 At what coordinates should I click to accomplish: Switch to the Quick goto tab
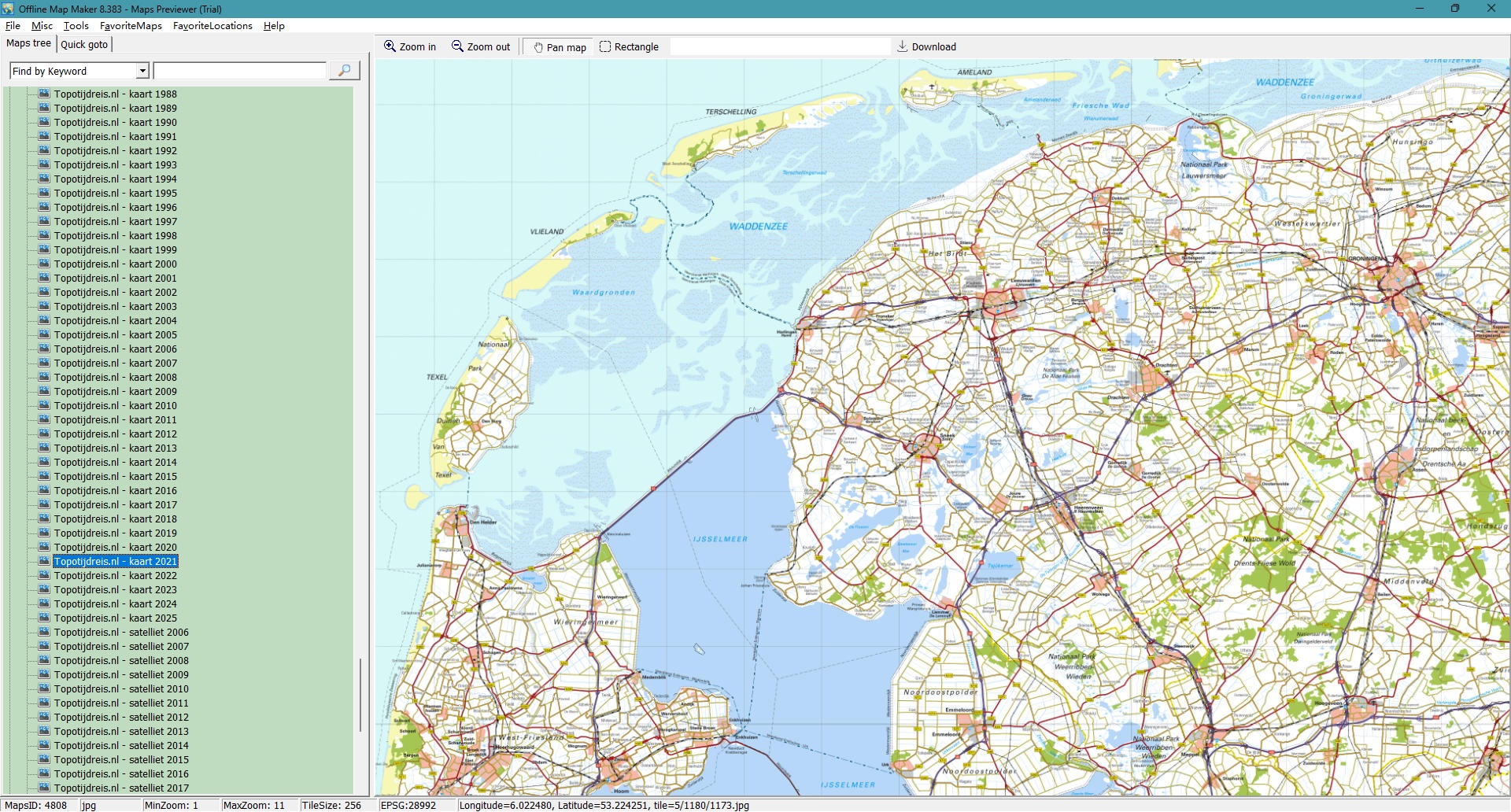tap(84, 44)
